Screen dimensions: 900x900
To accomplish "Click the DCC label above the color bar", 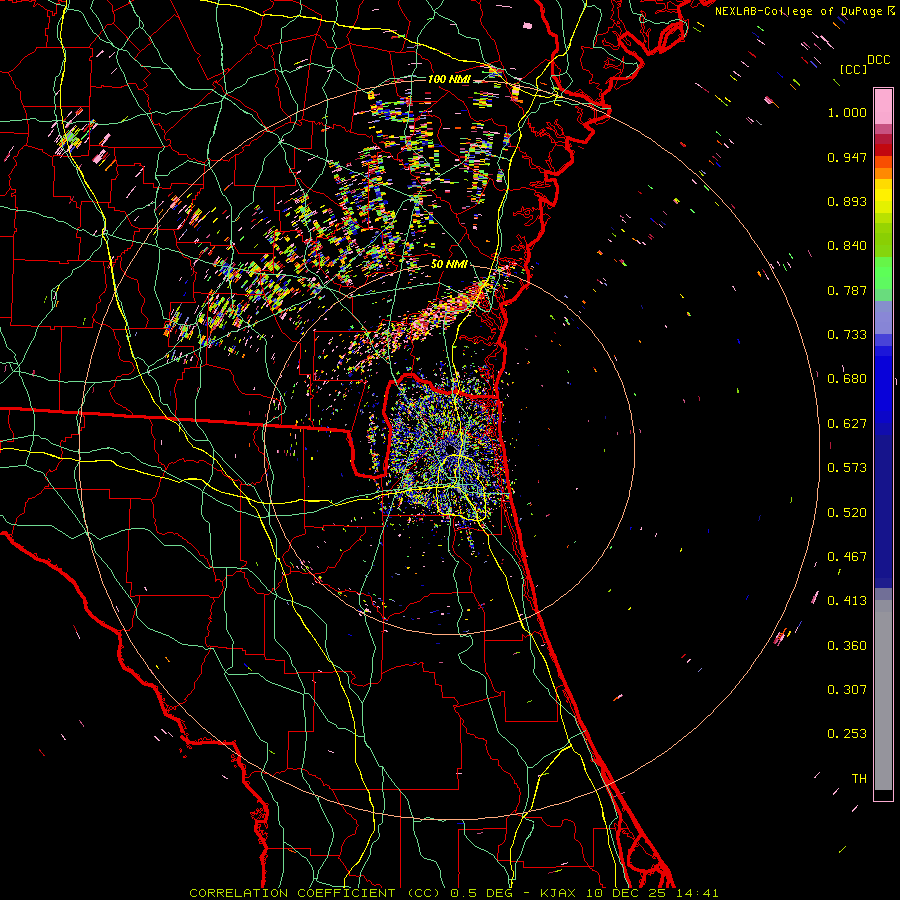I will pos(878,60).
